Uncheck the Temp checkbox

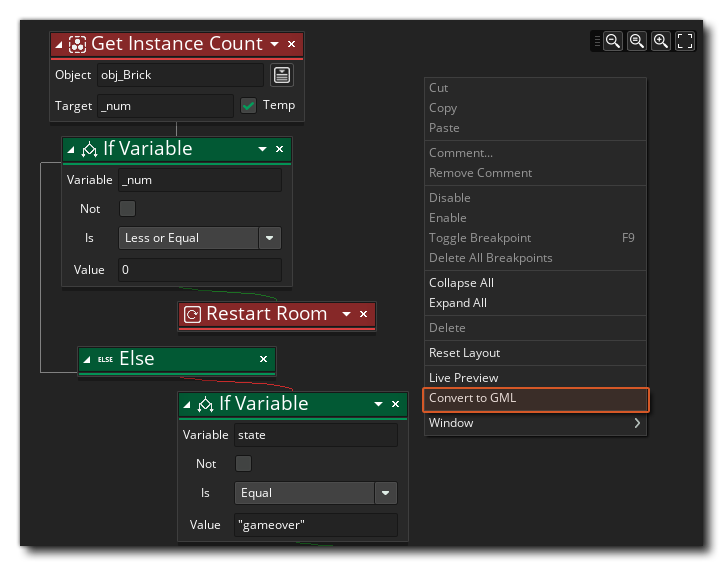(x=249, y=105)
